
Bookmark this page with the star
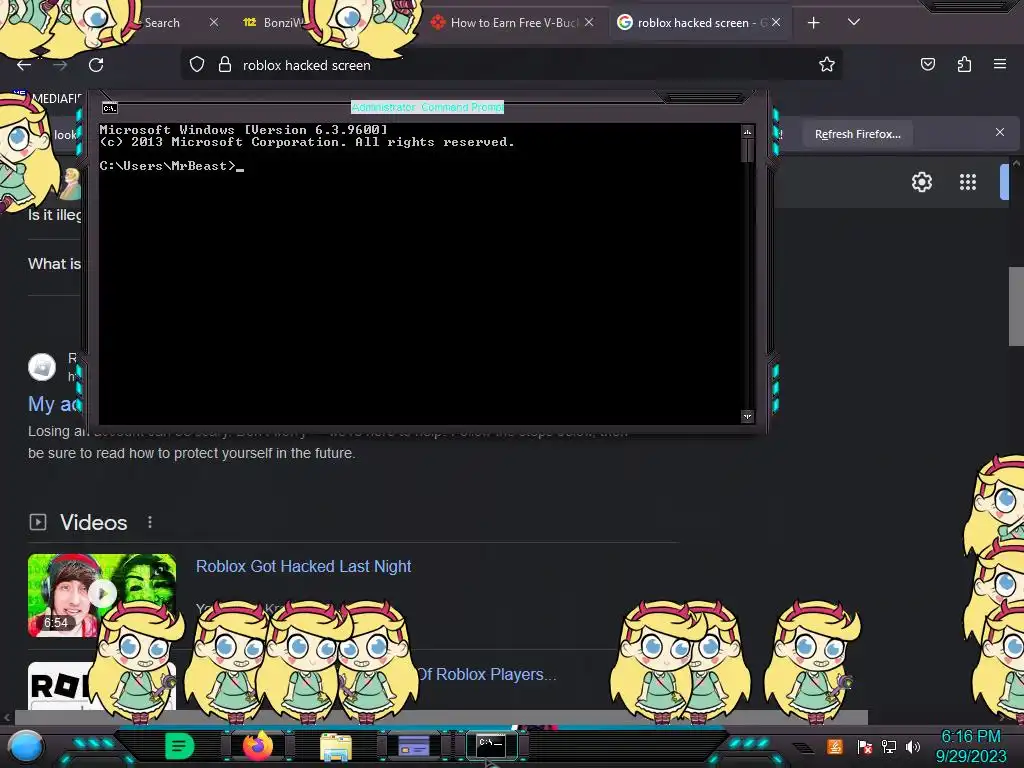(827, 64)
